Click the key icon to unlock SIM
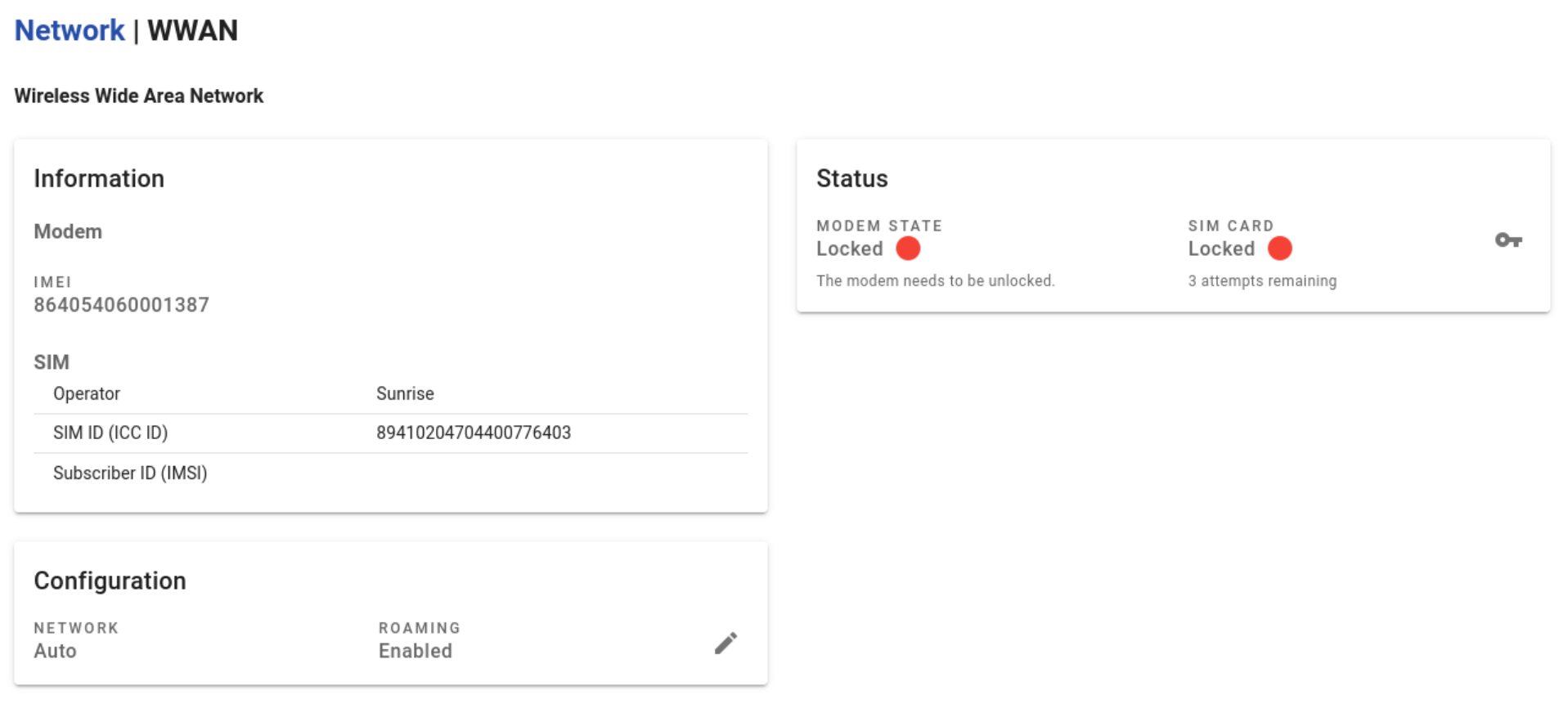1568x704 pixels. pos(1507,240)
